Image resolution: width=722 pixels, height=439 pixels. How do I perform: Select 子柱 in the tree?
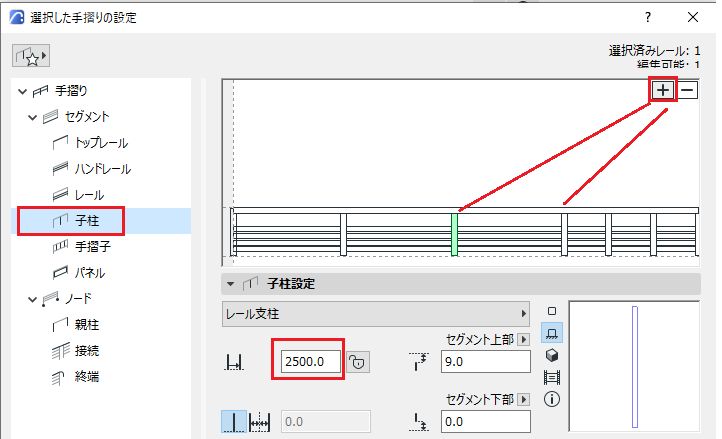[x=87, y=221]
